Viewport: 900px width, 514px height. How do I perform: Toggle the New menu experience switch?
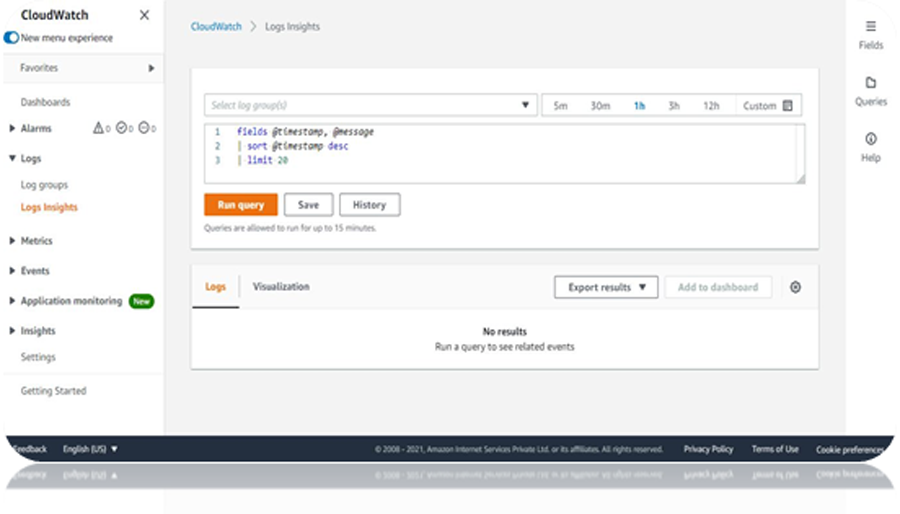[x=11, y=38]
